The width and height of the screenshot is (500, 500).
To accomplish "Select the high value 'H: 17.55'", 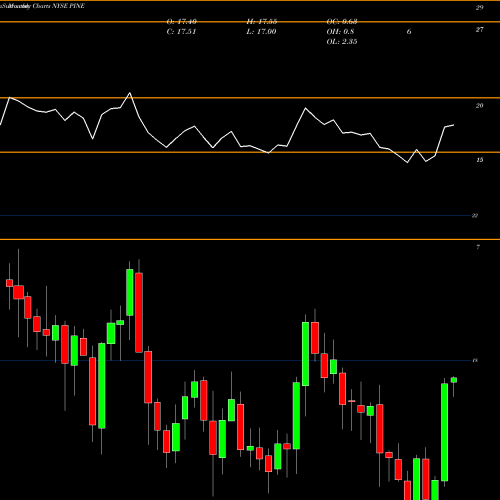I will point(262,22).
